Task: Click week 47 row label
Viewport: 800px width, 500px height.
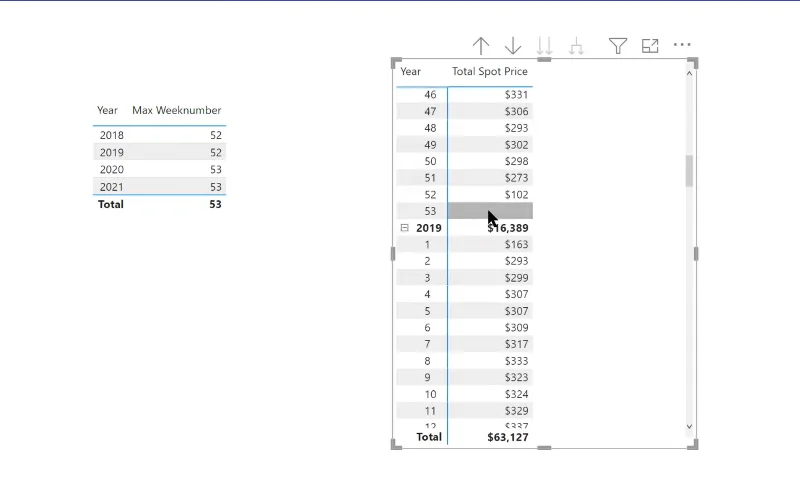Action: tap(430, 111)
